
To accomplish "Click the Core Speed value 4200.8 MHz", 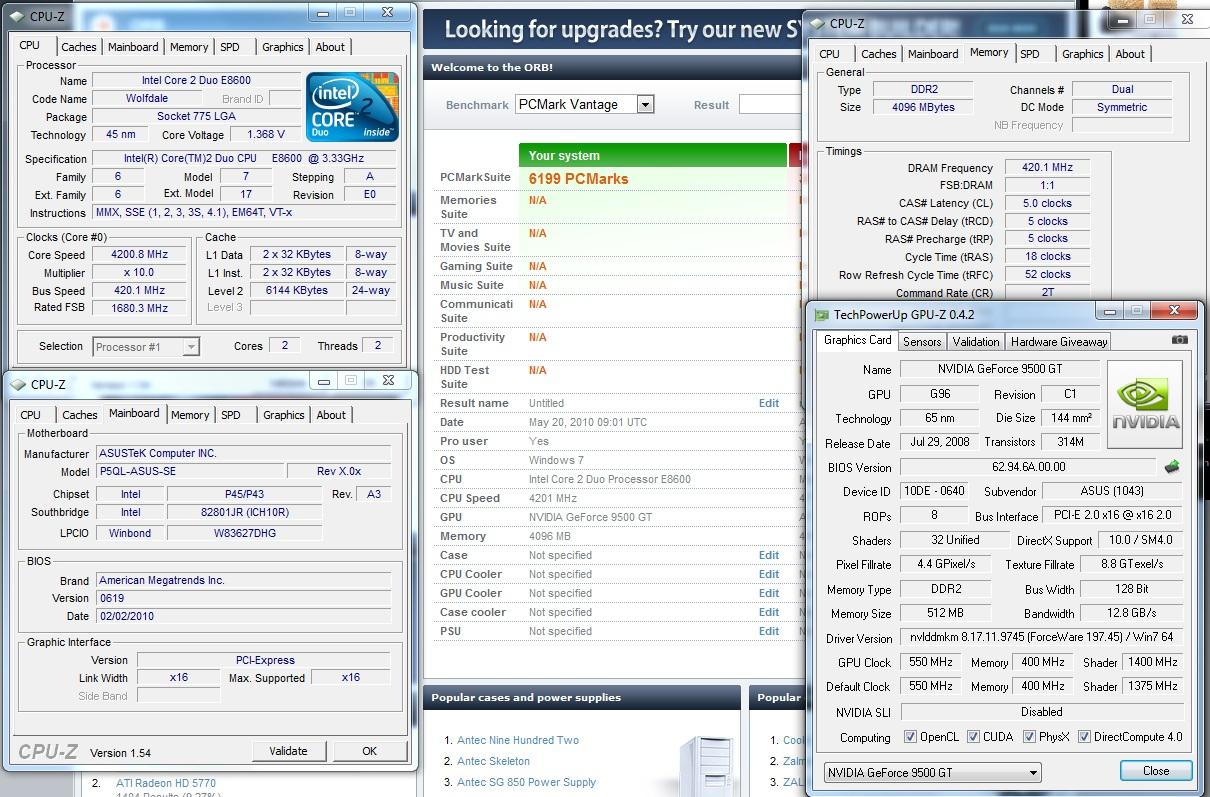I will point(139,254).
